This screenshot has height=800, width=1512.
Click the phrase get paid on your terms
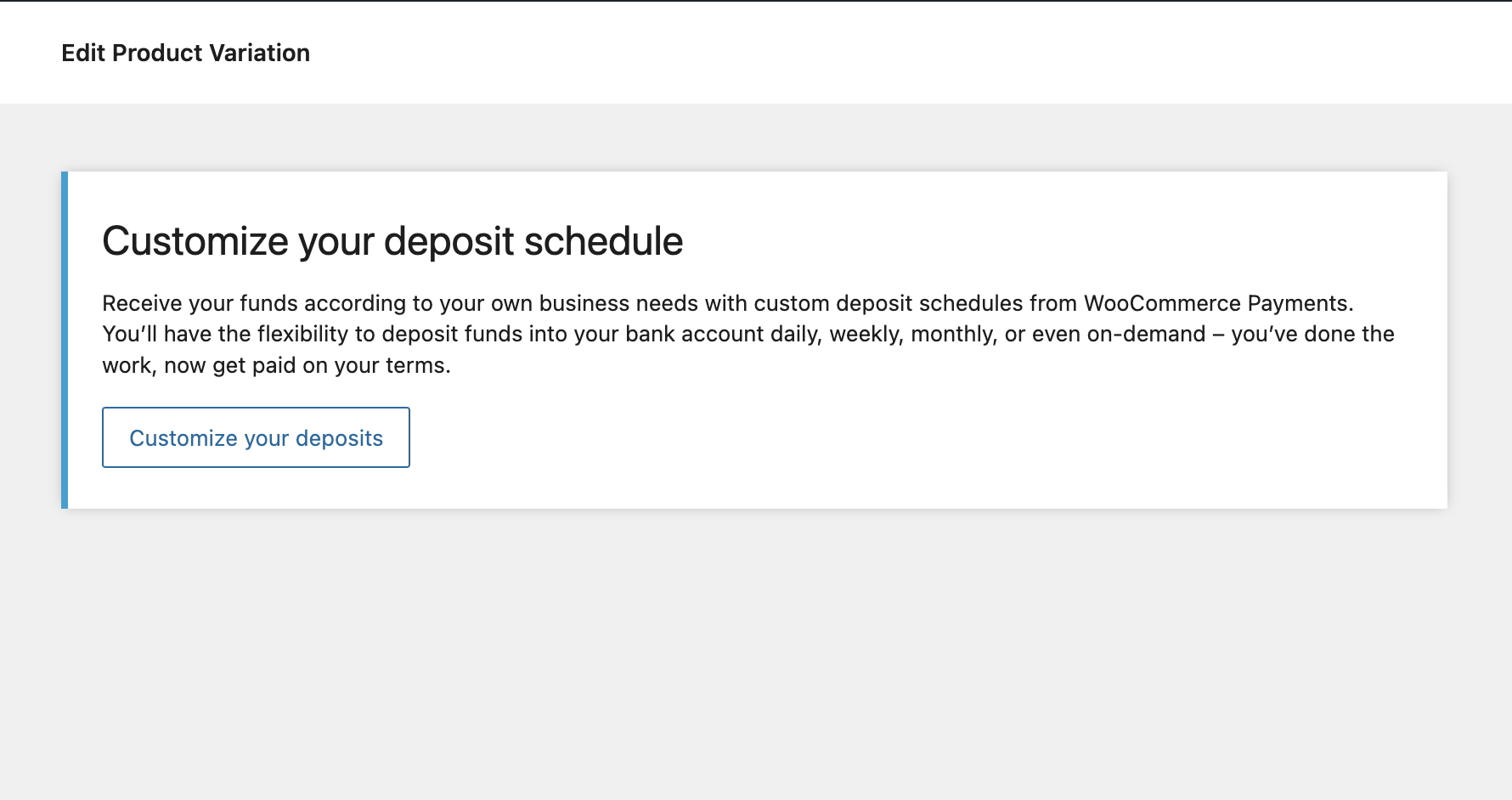click(297, 365)
